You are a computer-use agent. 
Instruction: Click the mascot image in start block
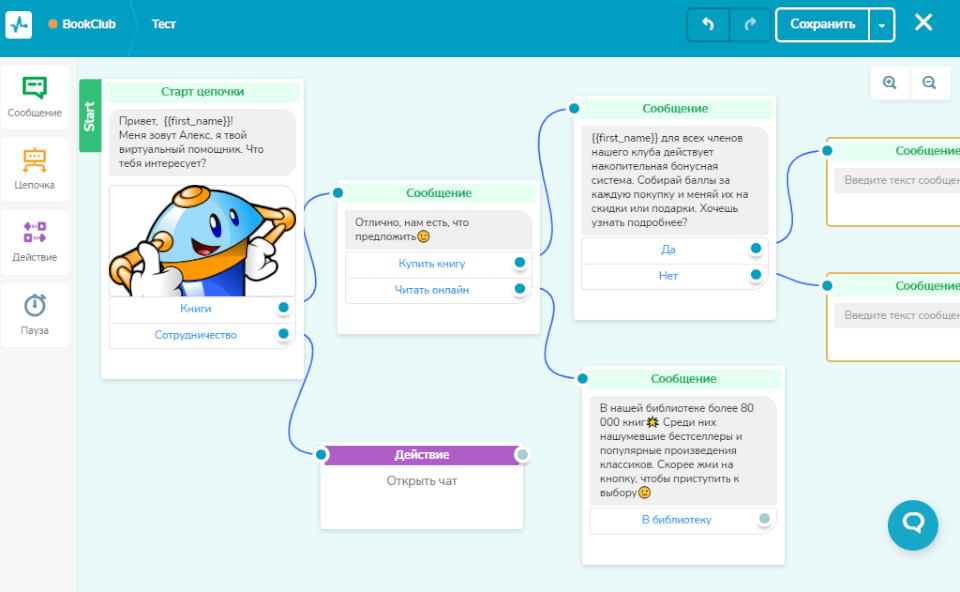(203, 241)
